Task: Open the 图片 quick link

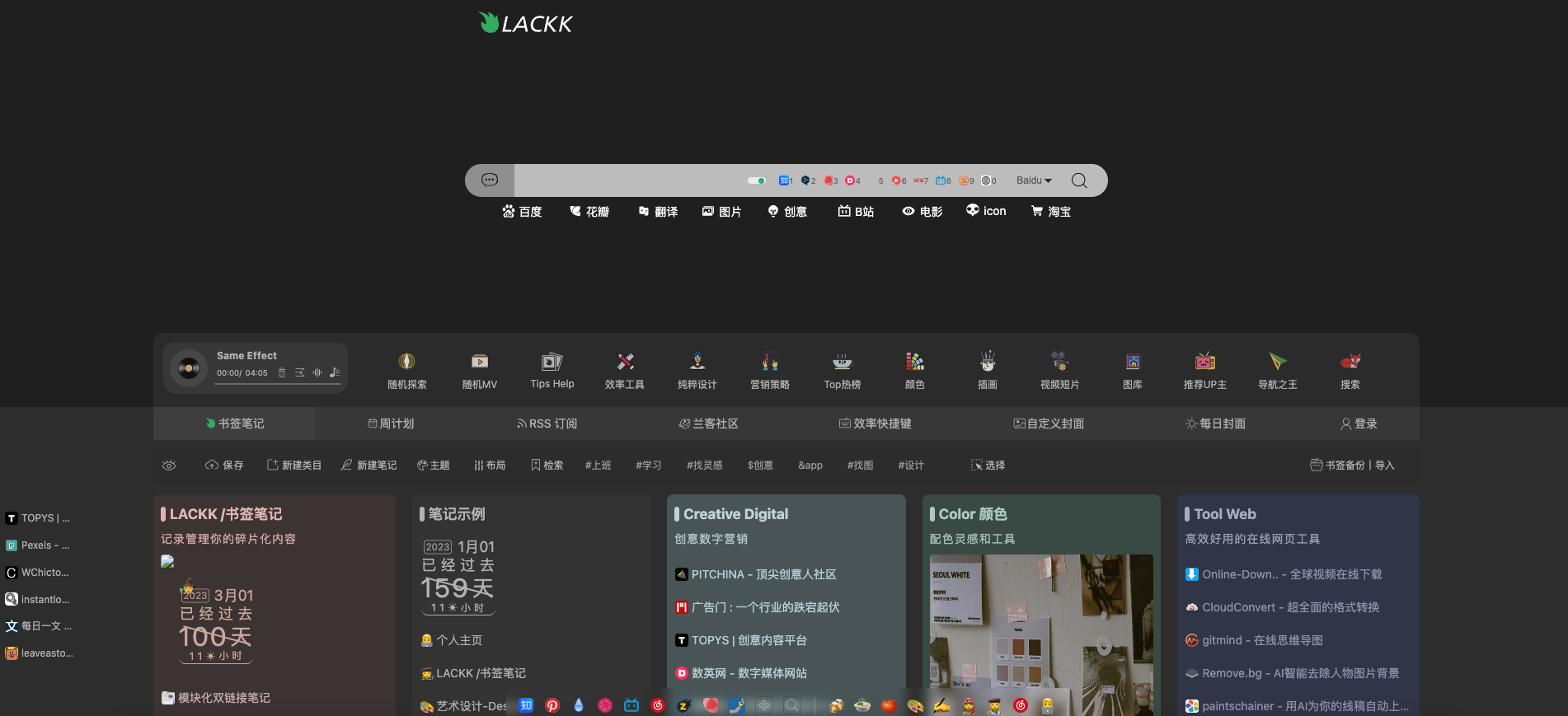Action: (x=721, y=212)
